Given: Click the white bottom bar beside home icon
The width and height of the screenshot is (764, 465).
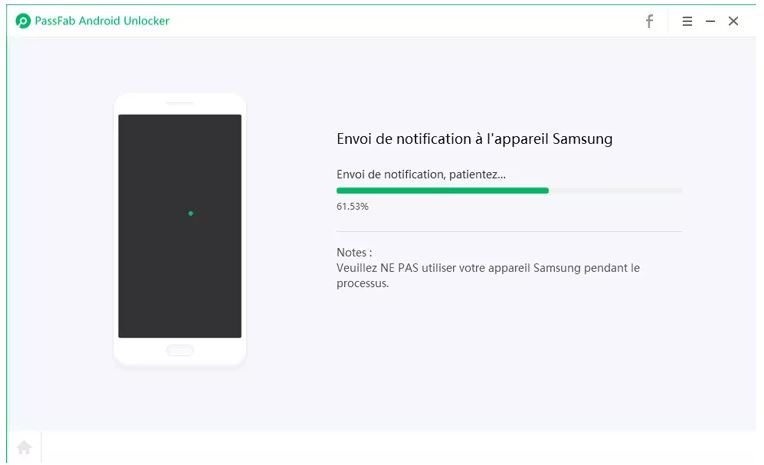Looking at the screenshot, I should click(399, 447).
